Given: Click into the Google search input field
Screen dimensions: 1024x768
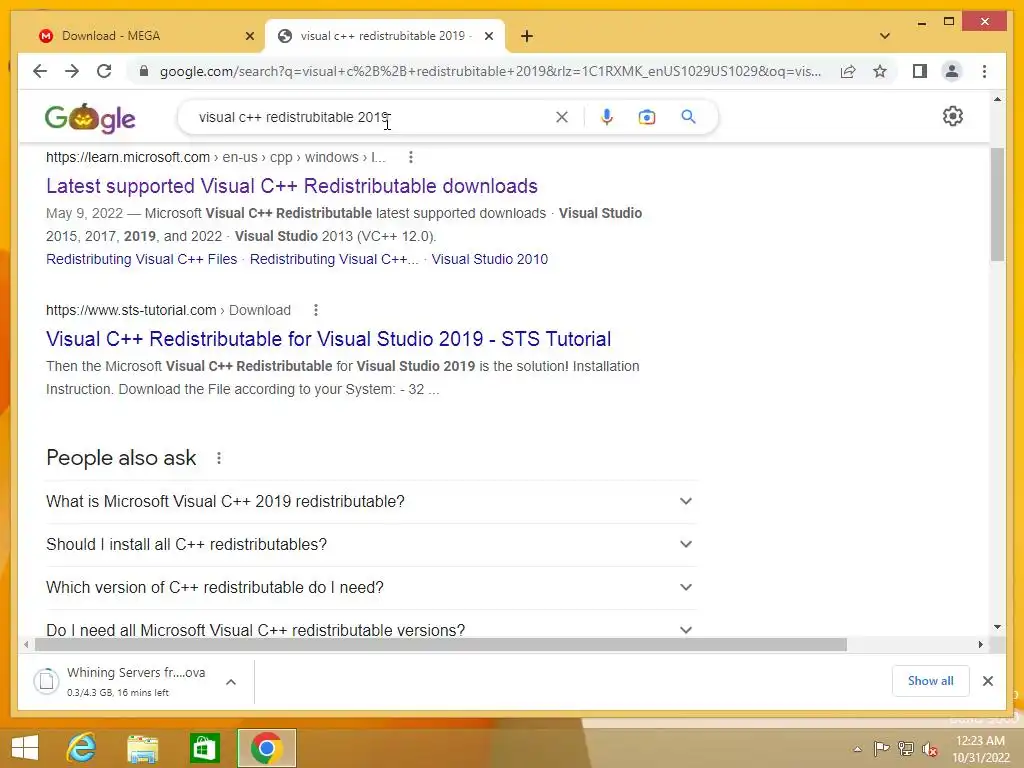Looking at the screenshot, I should pos(372,117).
